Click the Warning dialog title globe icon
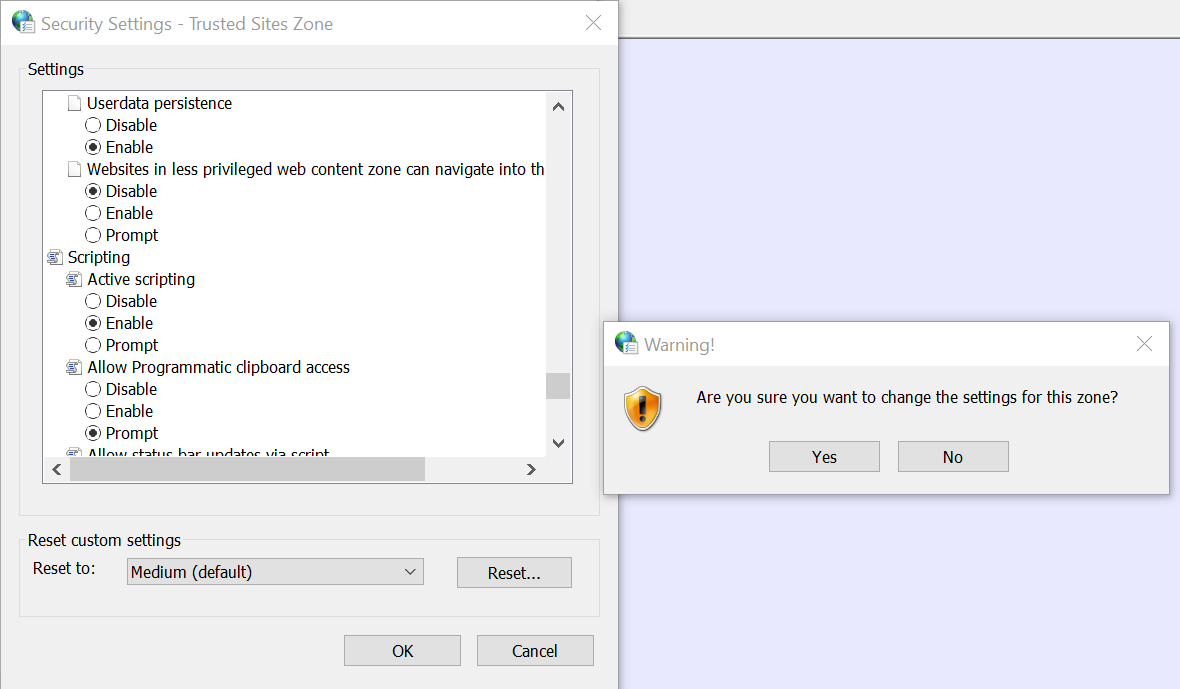 (x=626, y=344)
